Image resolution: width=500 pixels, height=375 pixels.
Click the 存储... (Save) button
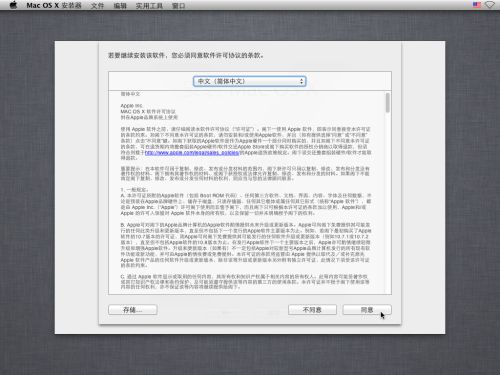tap(133, 310)
